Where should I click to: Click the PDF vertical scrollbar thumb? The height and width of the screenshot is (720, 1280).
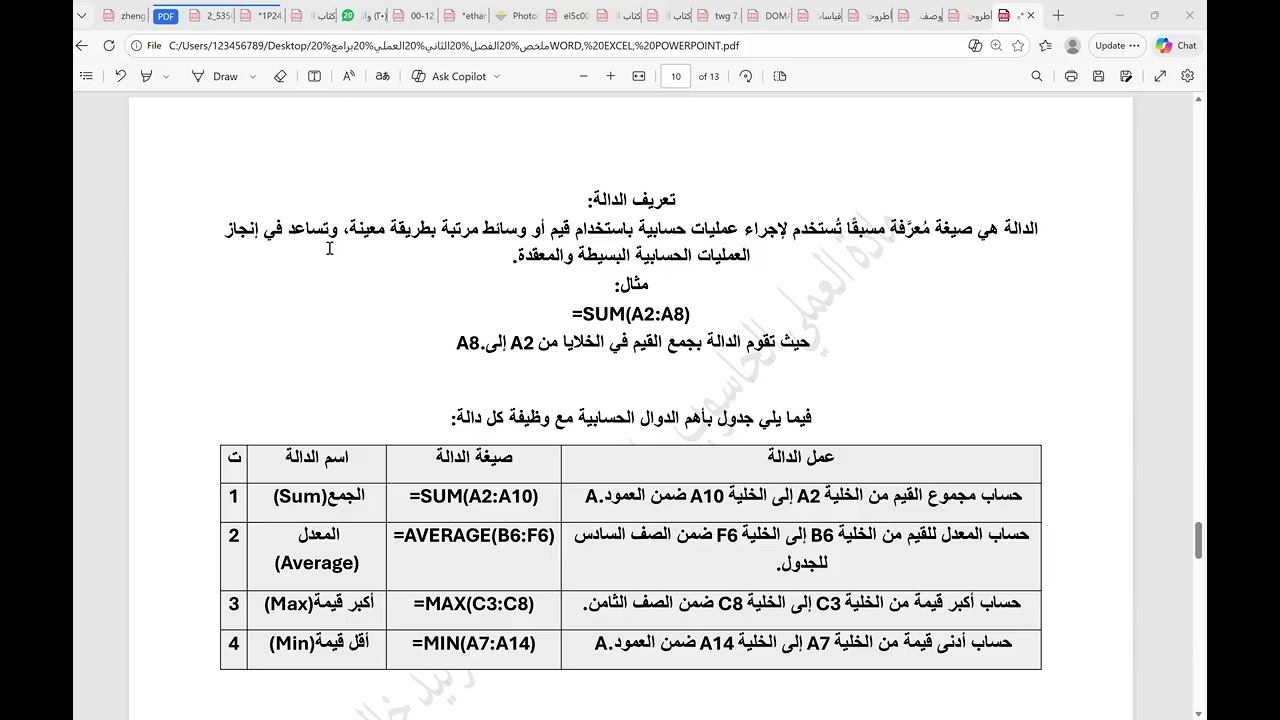click(x=1199, y=541)
